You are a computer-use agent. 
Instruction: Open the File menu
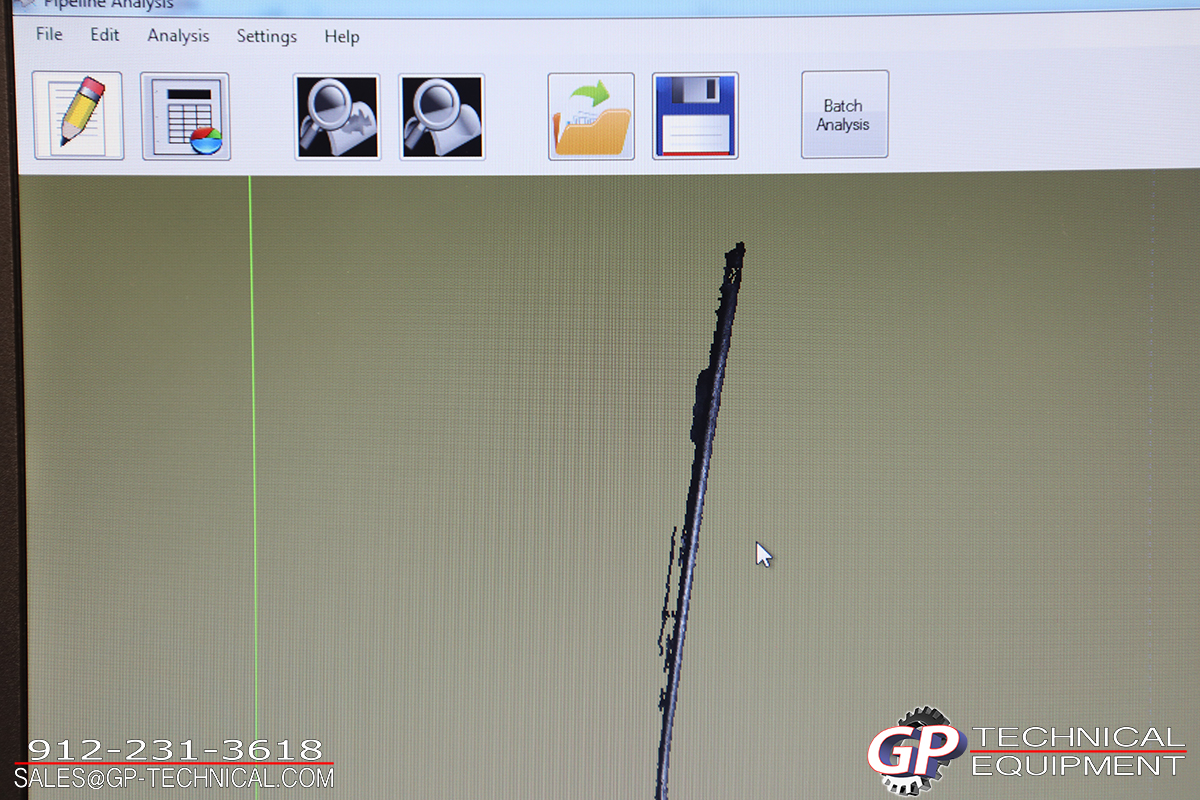[49, 35]
